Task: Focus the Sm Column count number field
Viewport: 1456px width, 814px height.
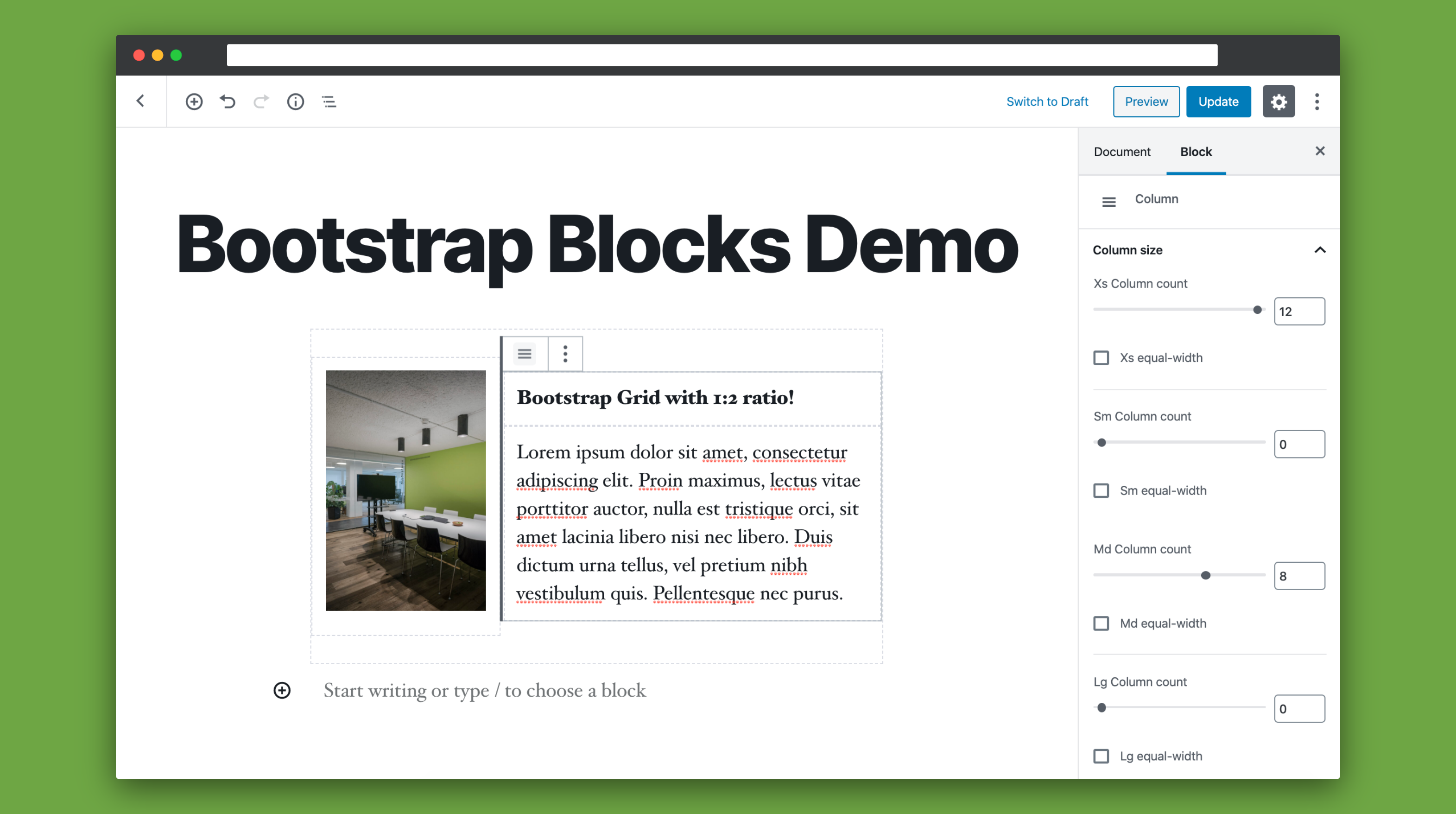Action: click(1299, 444)
